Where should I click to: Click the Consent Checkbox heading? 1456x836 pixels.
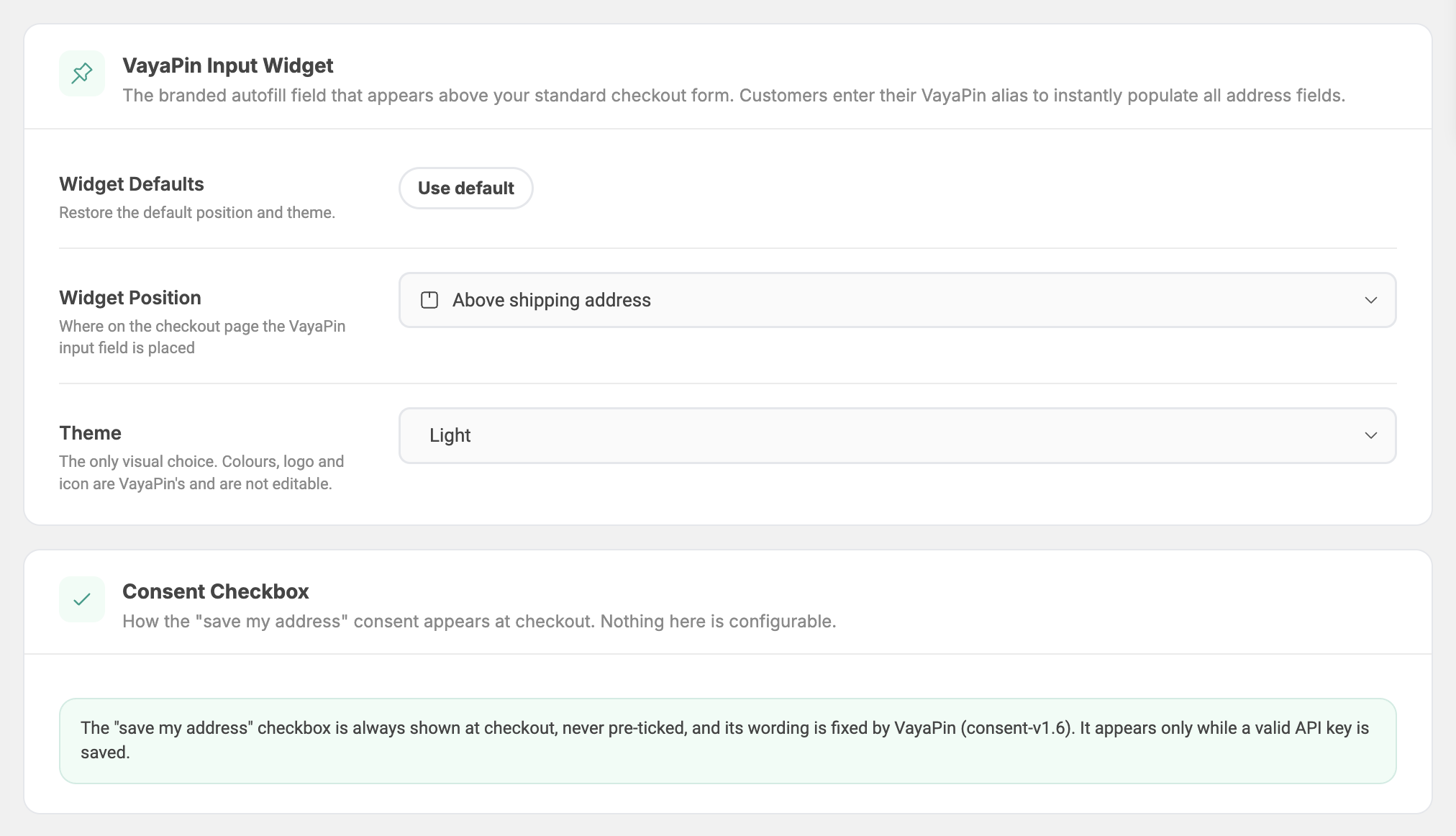click(216, 591)
